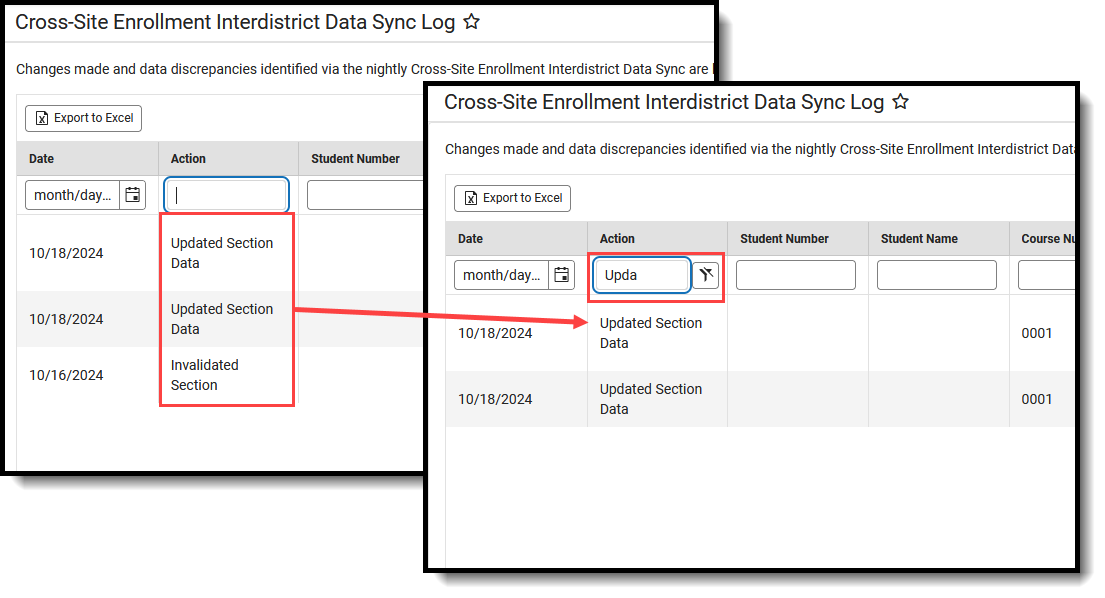Click the Student Name filter field in front window

pyautogui.click(x=937, y=275)
